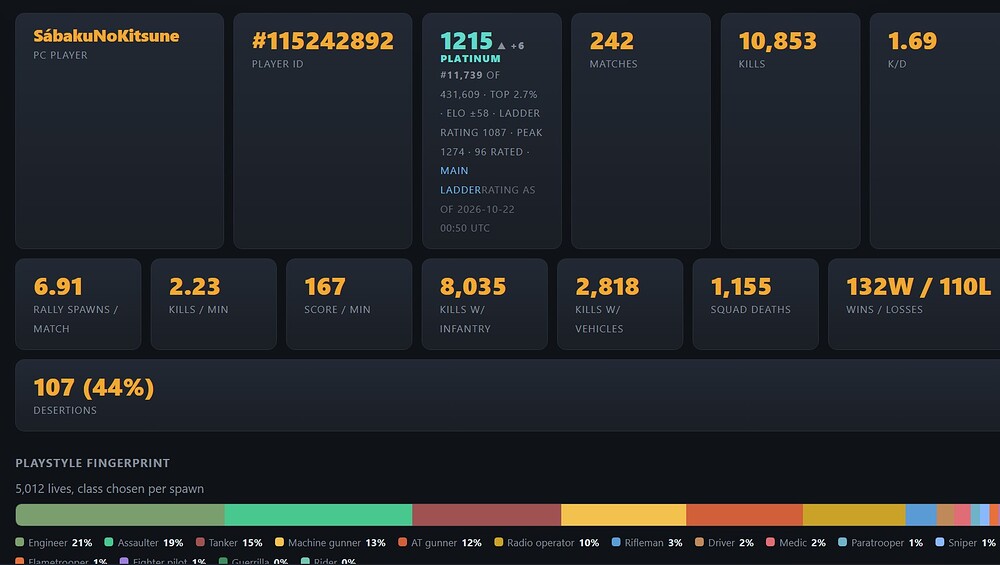
Task: Click the AT gunner 12% legend entry
Action: [440, 543]
